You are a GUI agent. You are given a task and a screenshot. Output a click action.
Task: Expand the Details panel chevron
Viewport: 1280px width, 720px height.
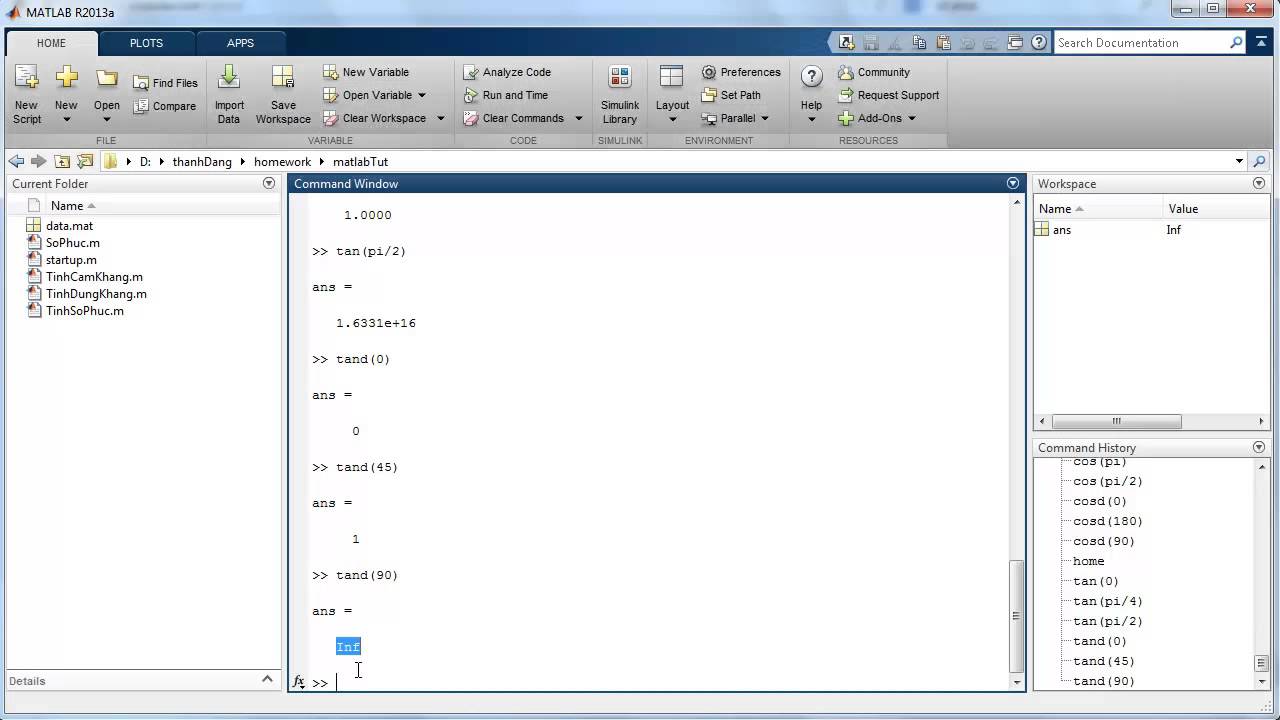point(267,679)
